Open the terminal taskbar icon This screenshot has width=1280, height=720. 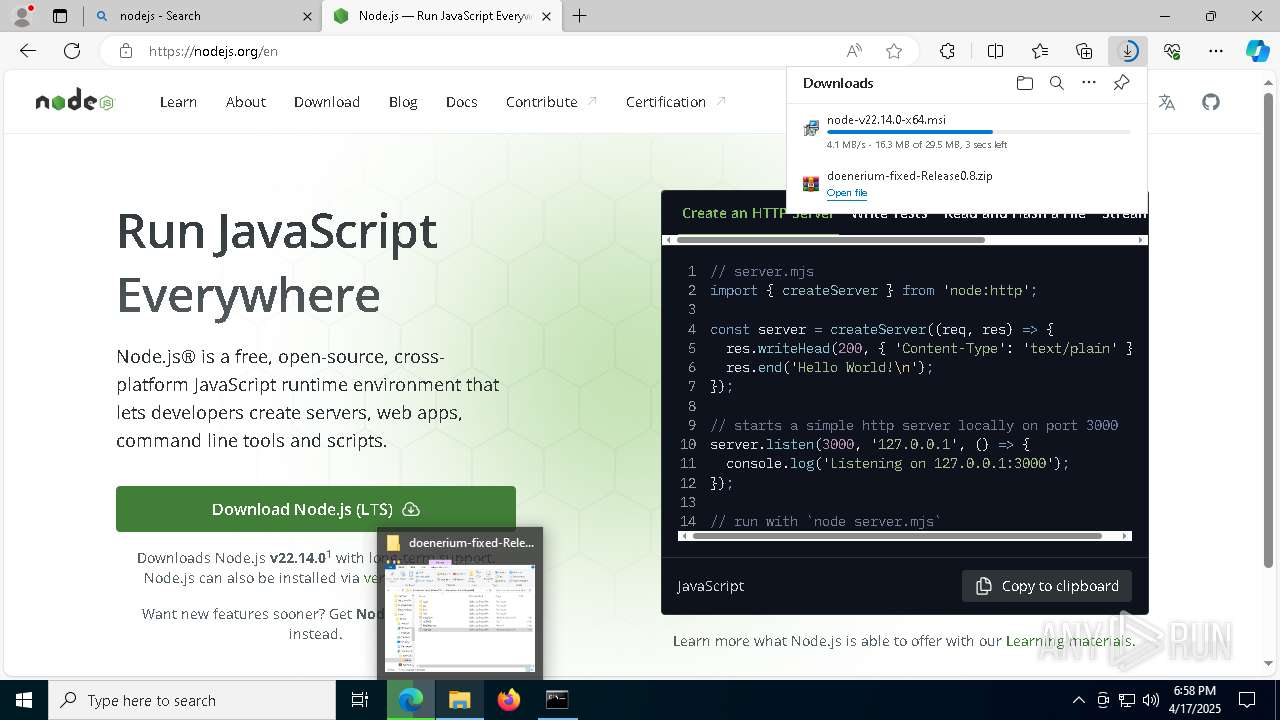click(x=557, y=700)
